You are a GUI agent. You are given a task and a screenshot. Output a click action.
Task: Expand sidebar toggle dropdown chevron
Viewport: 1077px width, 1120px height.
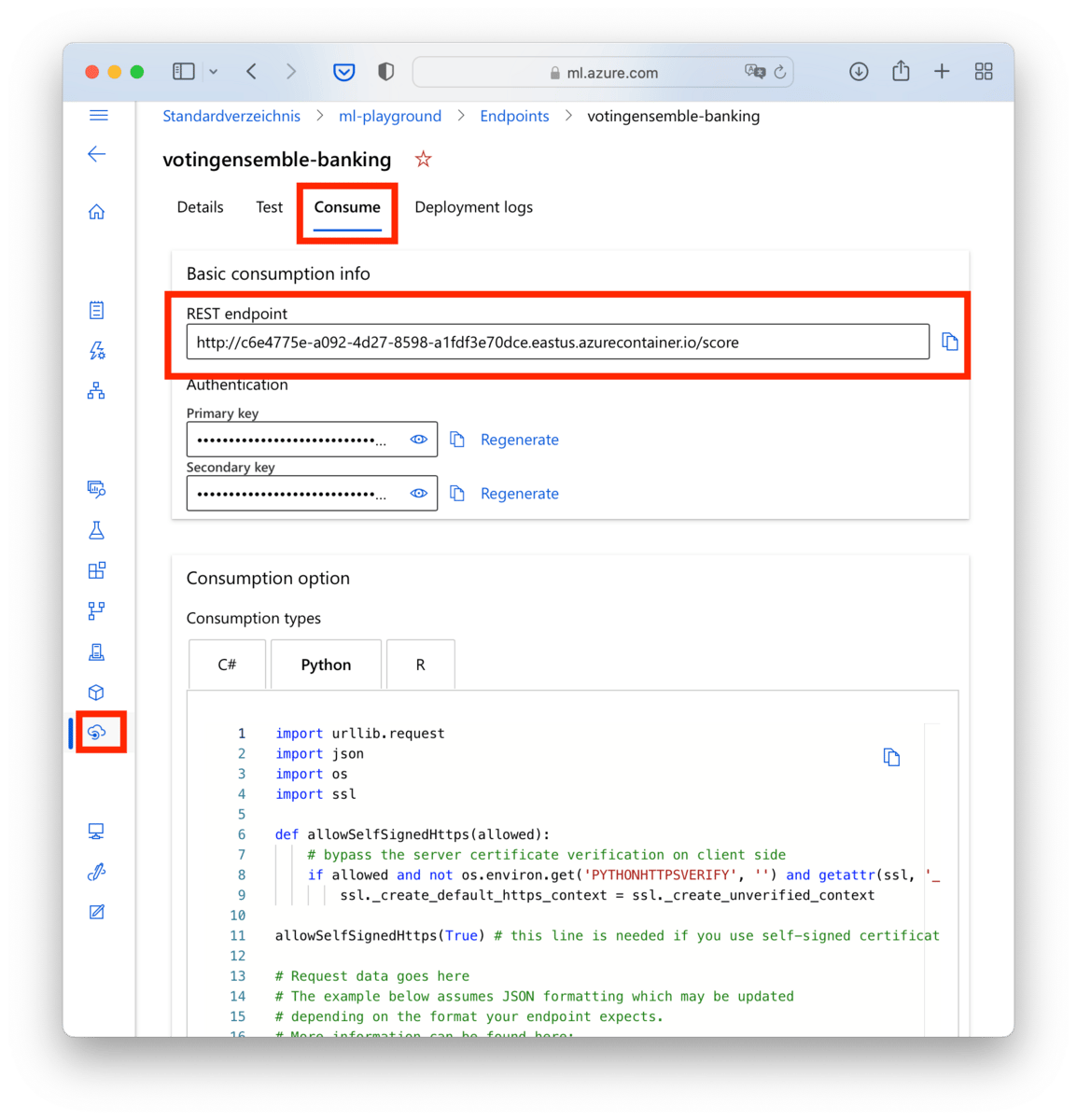[x=214, y=72]
